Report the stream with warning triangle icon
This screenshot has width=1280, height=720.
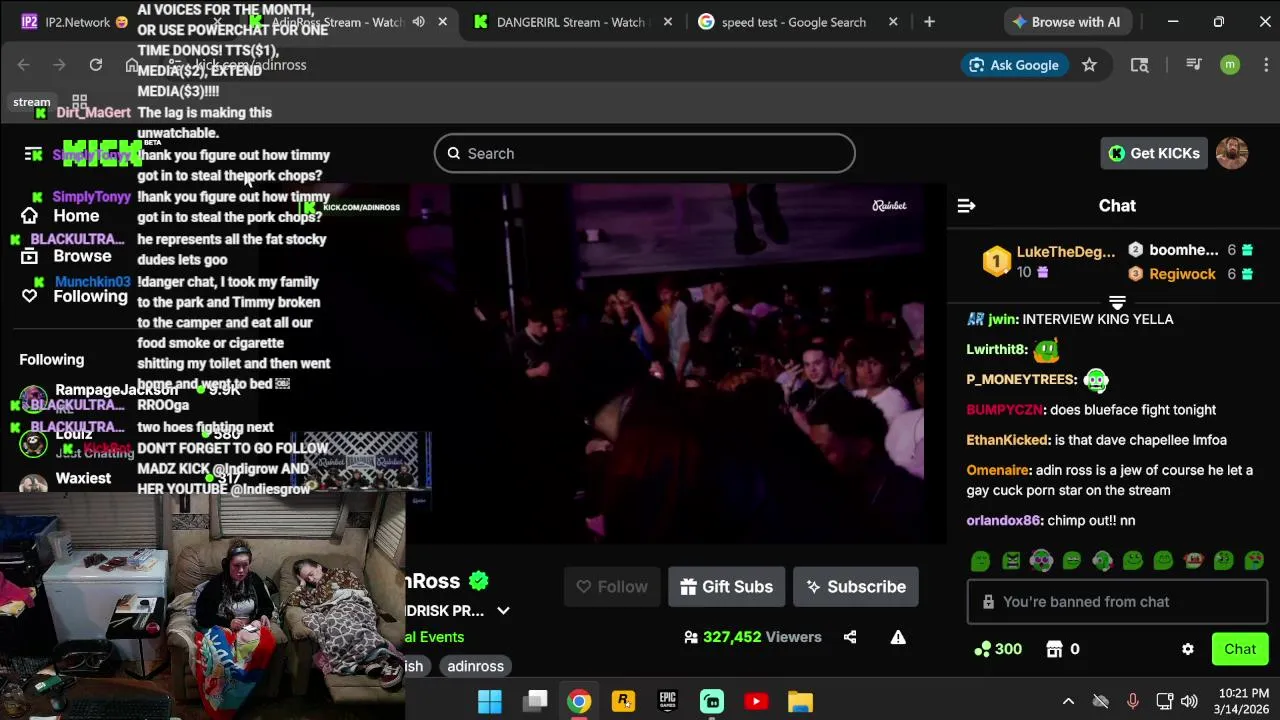pyautogui.click(x=898, y=637)
